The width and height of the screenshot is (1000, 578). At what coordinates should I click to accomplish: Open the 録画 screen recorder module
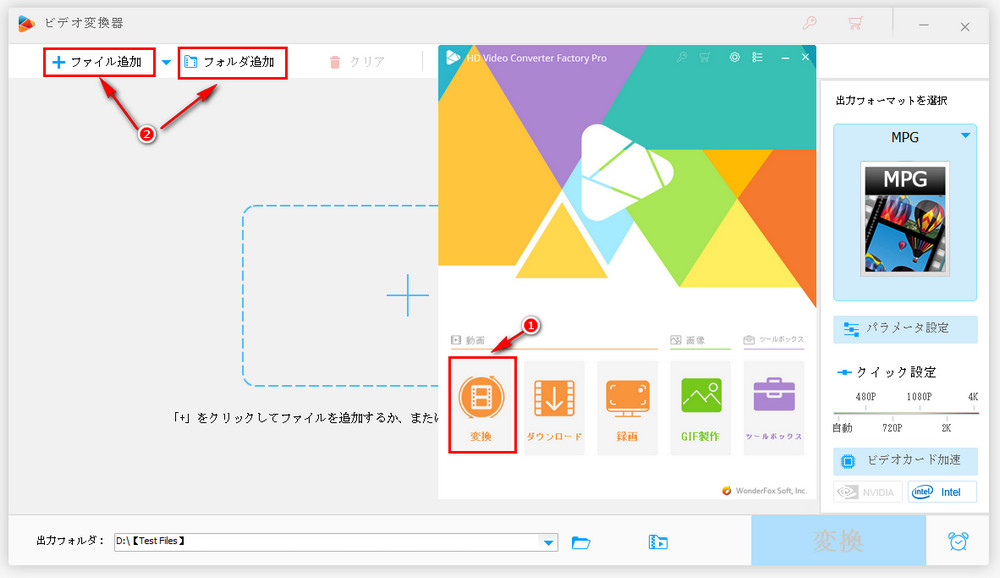pyautogui.click(x=627, y=408)
